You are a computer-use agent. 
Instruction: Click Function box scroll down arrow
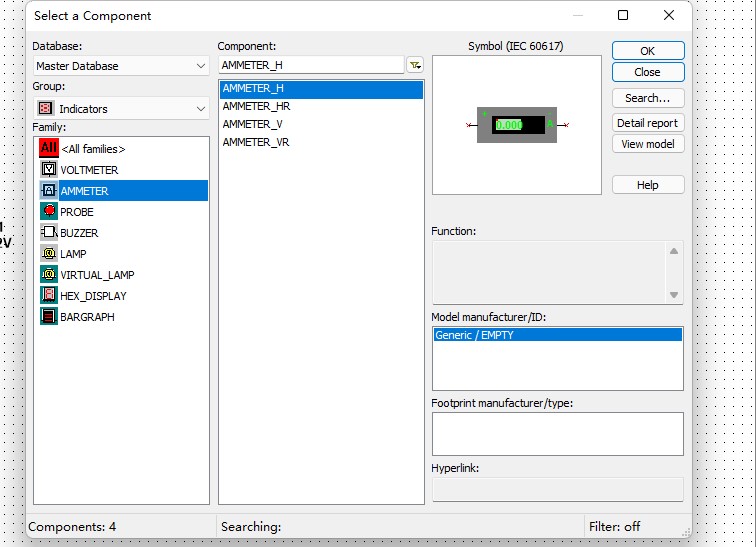click(674, 294)
